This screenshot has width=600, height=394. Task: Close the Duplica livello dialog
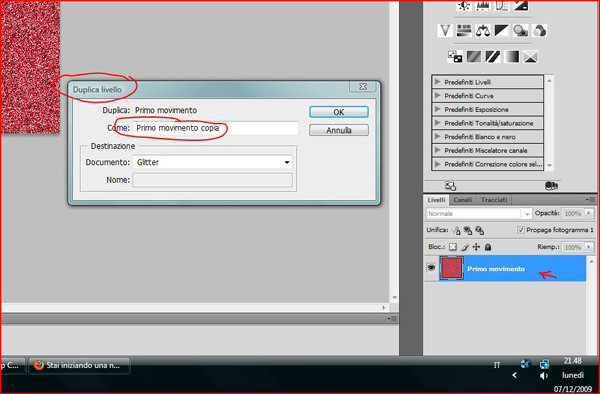click(x=363, y=86)
